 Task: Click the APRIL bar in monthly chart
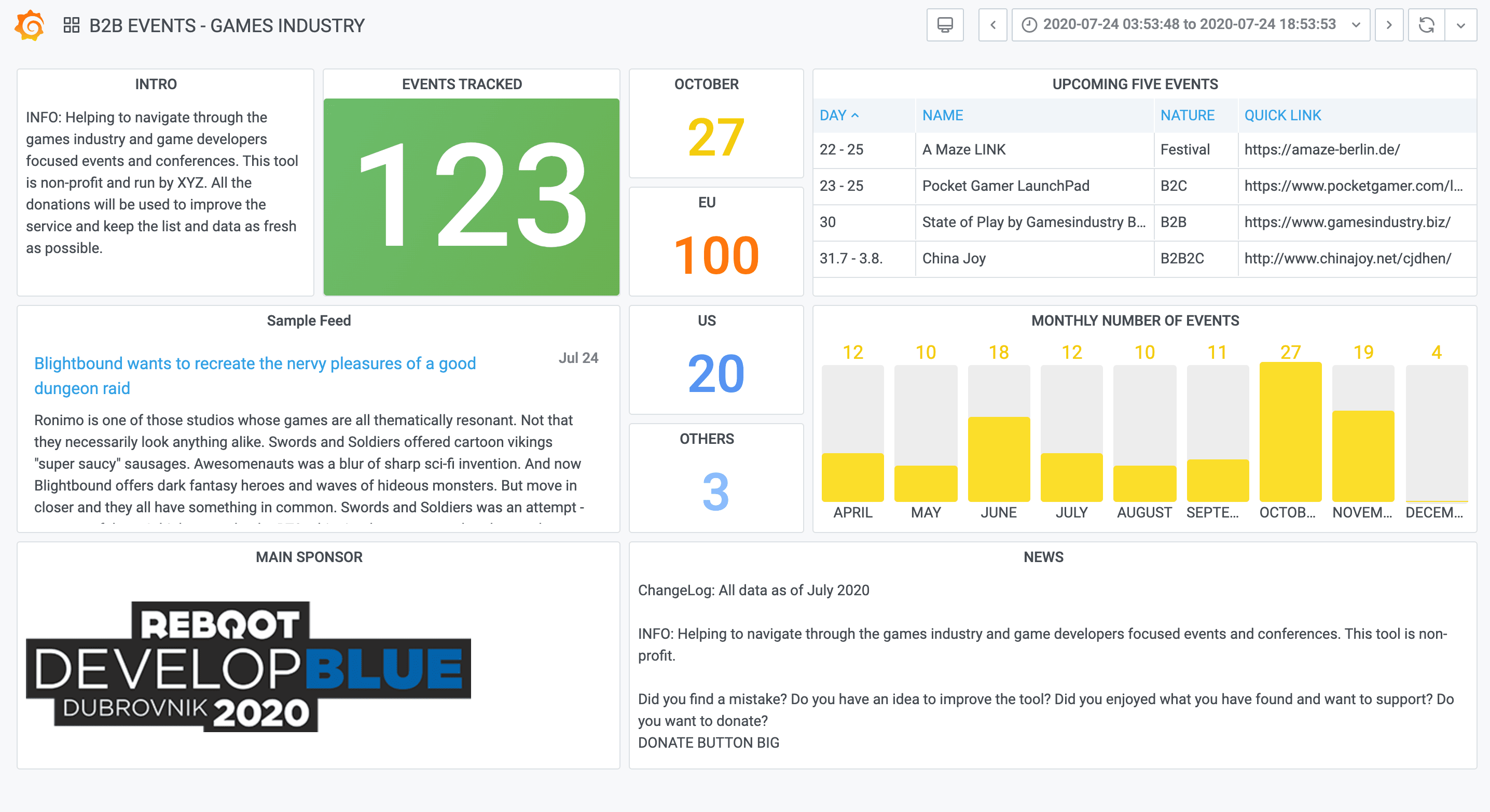pyautogui.click(x=852, y=477)
